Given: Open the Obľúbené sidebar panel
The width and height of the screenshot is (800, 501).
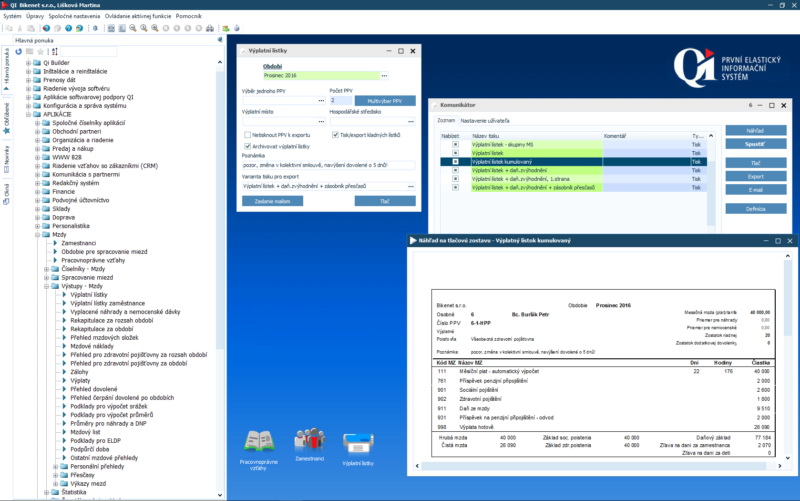Looking at the screenshot, I should point(7,118).
